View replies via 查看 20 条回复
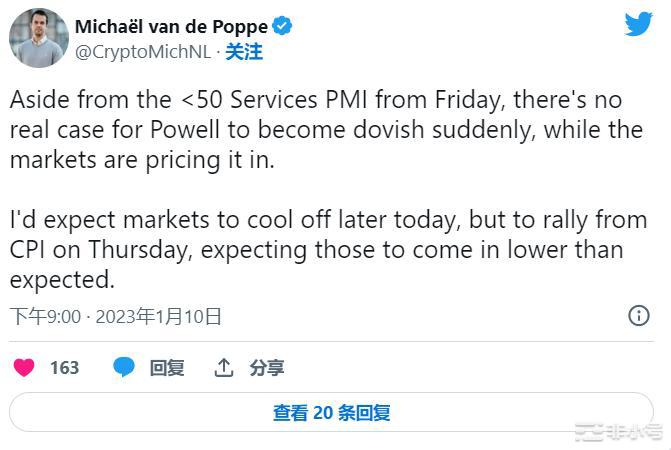Viewport: 671px width, 450px height. pos(331,412)
